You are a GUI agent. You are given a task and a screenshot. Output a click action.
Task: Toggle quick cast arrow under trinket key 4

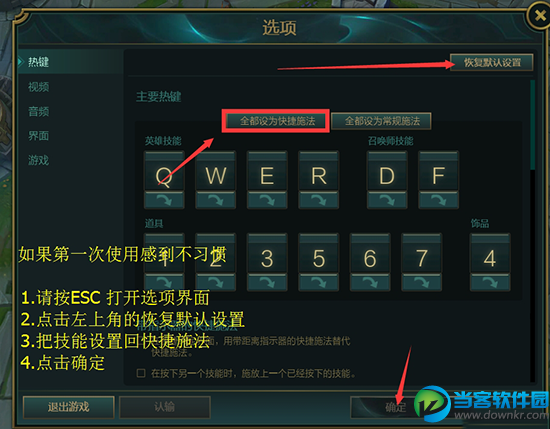coord(490,283)
